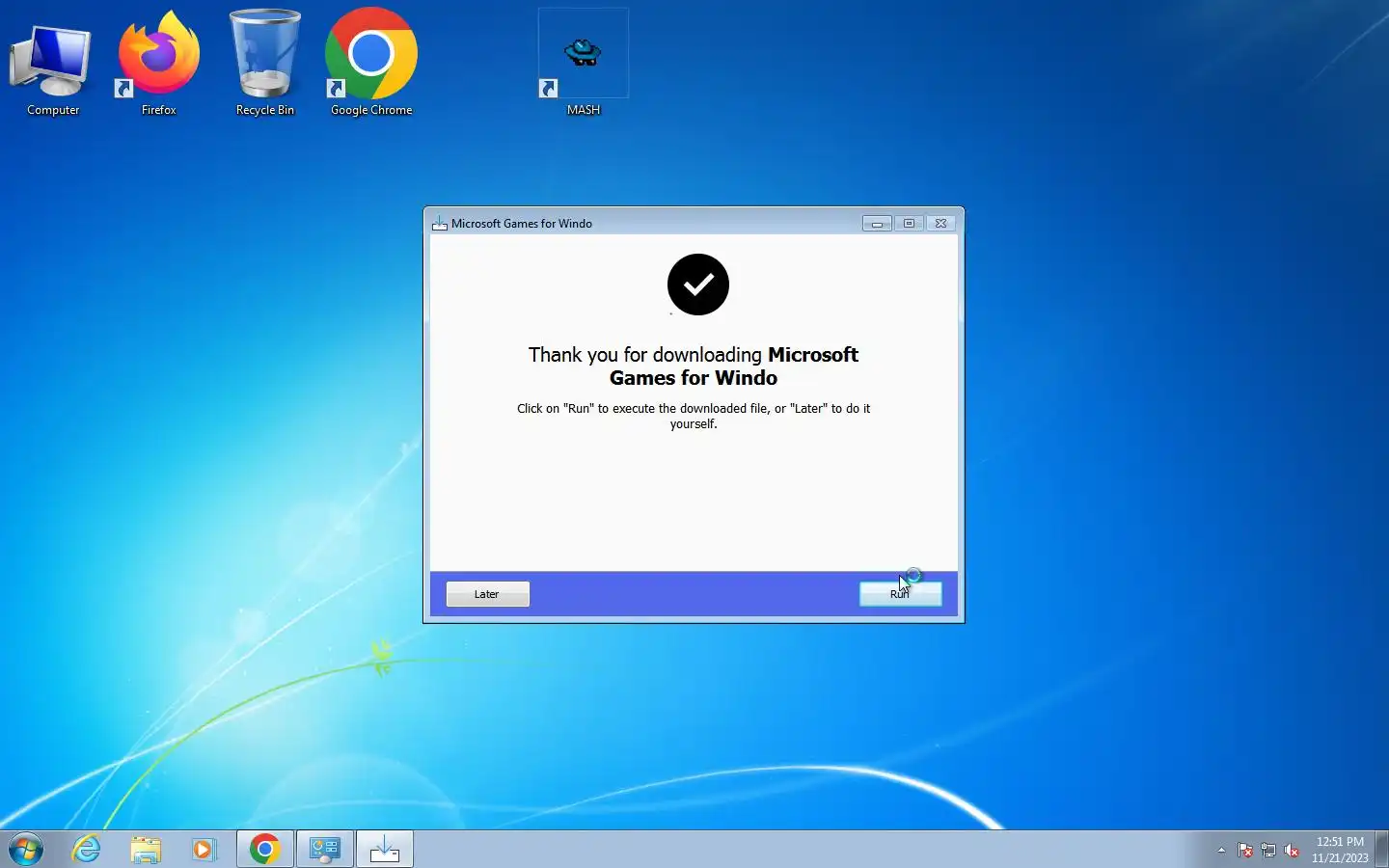Click the network status tray icon

[x=1268, y=851]
